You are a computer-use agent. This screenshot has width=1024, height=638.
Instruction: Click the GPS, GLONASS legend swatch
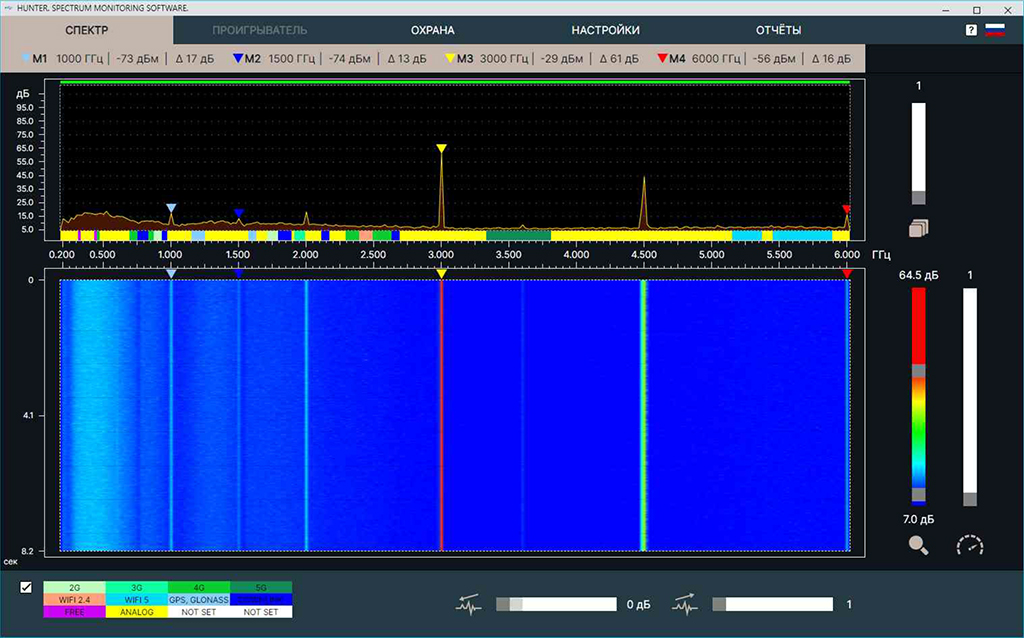199,599
